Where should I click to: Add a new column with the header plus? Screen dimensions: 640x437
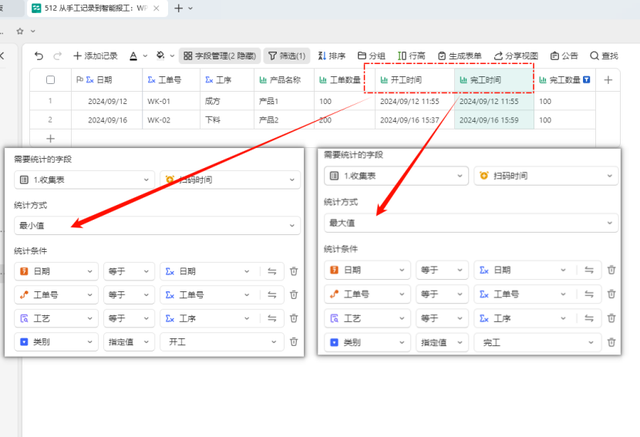[x=608, y=80]
